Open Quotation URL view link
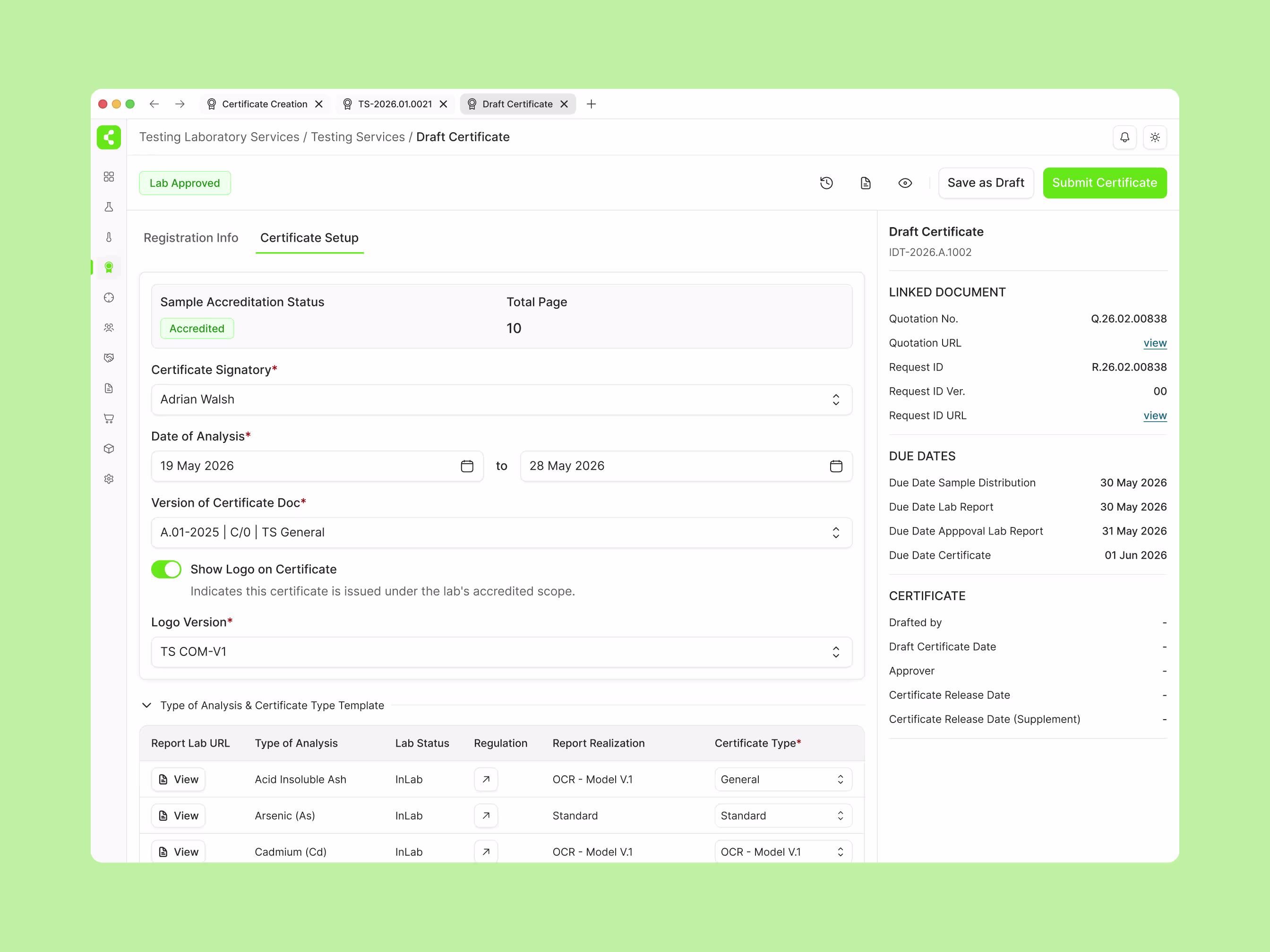 coord(1155,342)
